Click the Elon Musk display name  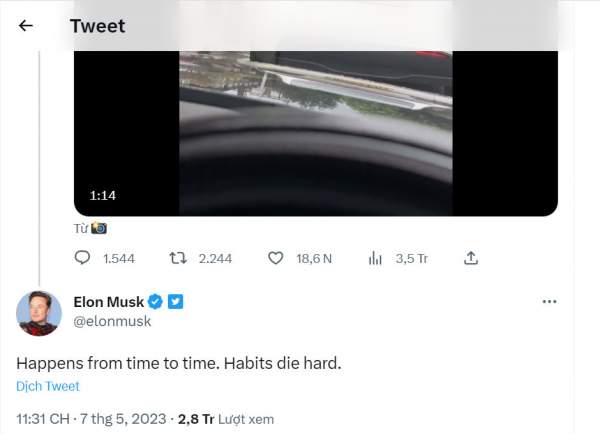108,302
